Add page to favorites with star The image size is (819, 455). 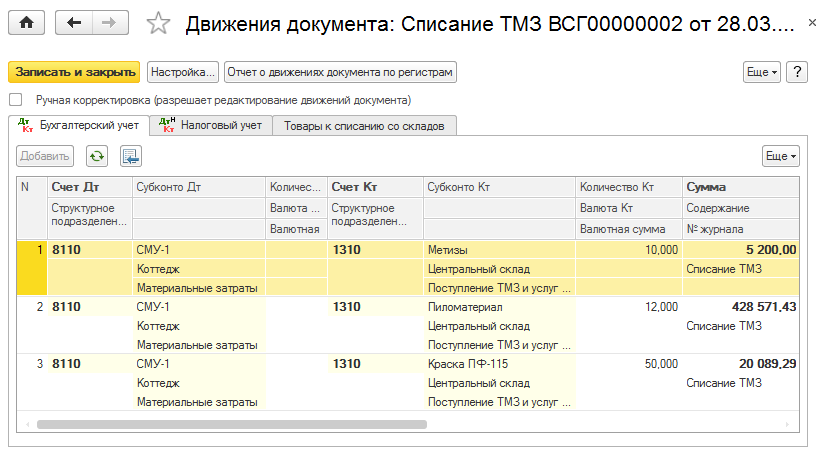tap(158, 23)
